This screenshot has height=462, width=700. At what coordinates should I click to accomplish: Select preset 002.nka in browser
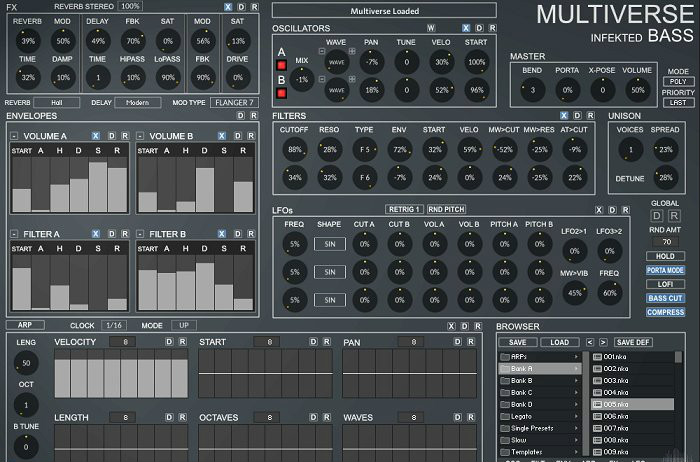click(632, 369)
